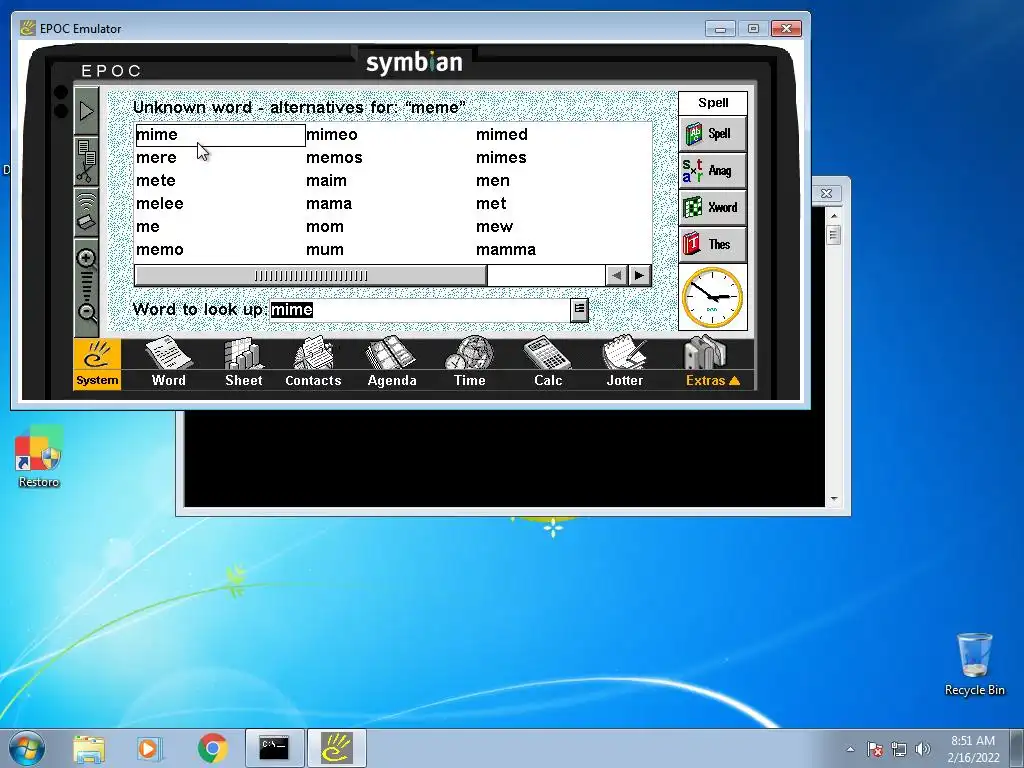Launch Google Chrome from the taskbar
Image resolution: width=1024 pixels, height=768 pixels.
212,748
